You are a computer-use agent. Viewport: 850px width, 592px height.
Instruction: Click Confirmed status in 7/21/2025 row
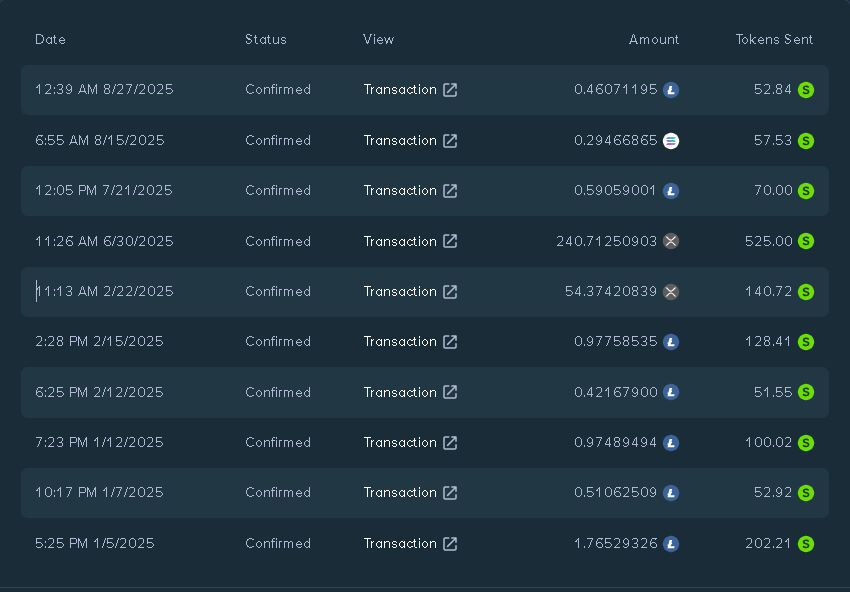[278, 190]
